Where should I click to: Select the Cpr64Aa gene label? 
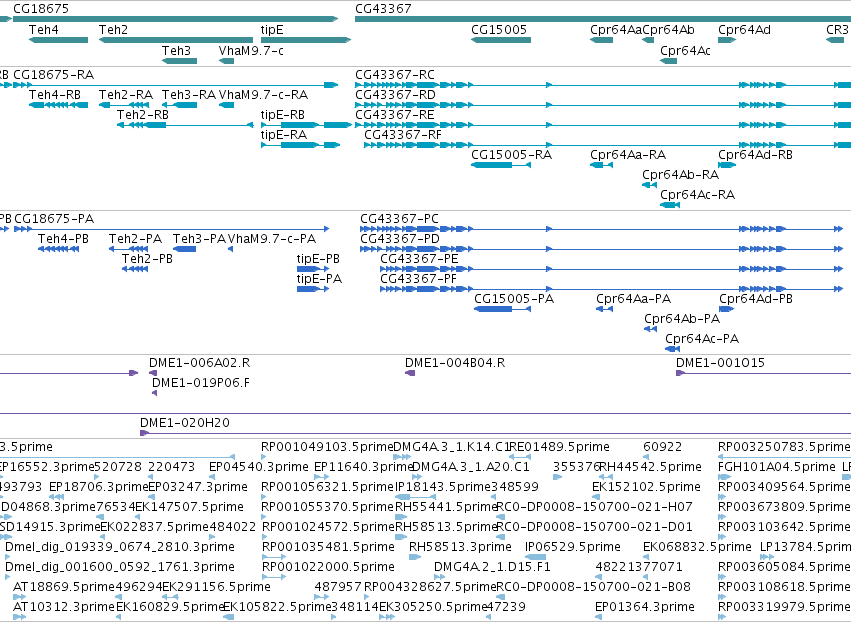pyautogui.click(x=616, y=30)
